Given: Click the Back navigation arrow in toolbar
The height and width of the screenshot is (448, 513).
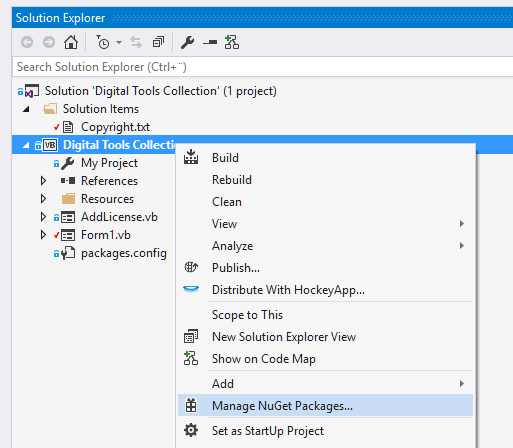Looking at the screenshot, I should click(x=27, y=42).
